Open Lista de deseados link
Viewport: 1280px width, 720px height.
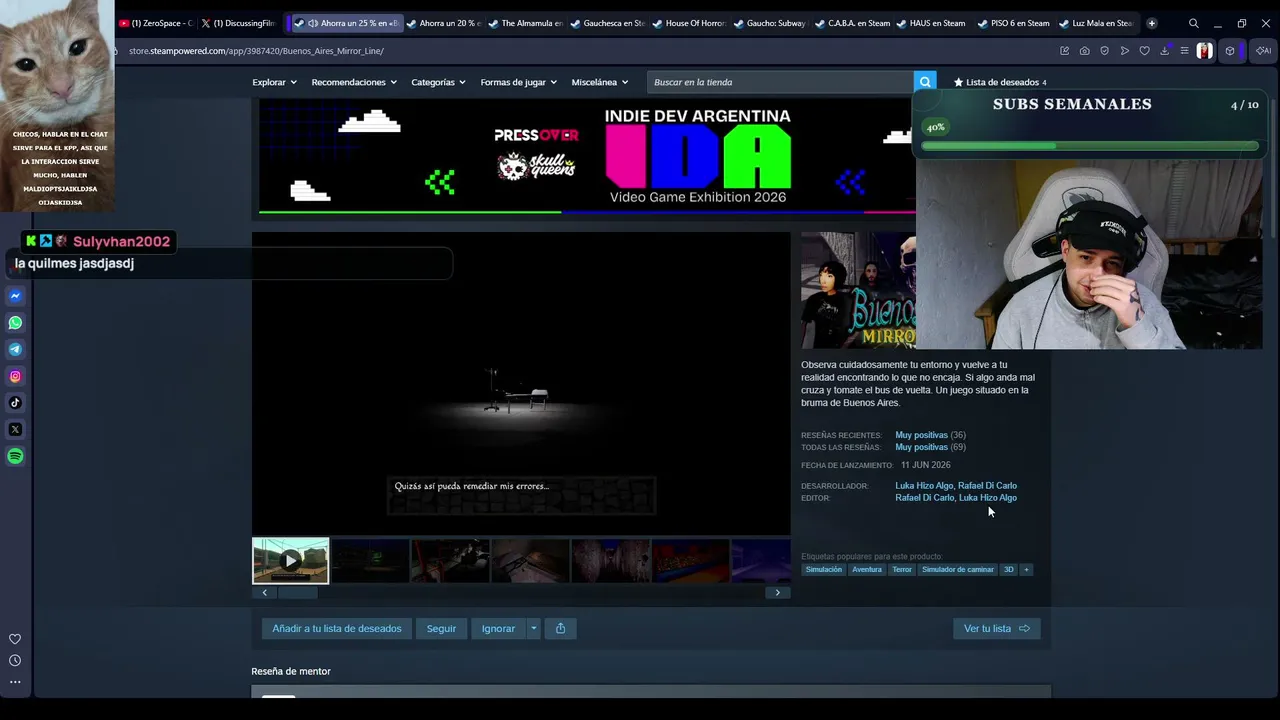(x=1000, y=82)
